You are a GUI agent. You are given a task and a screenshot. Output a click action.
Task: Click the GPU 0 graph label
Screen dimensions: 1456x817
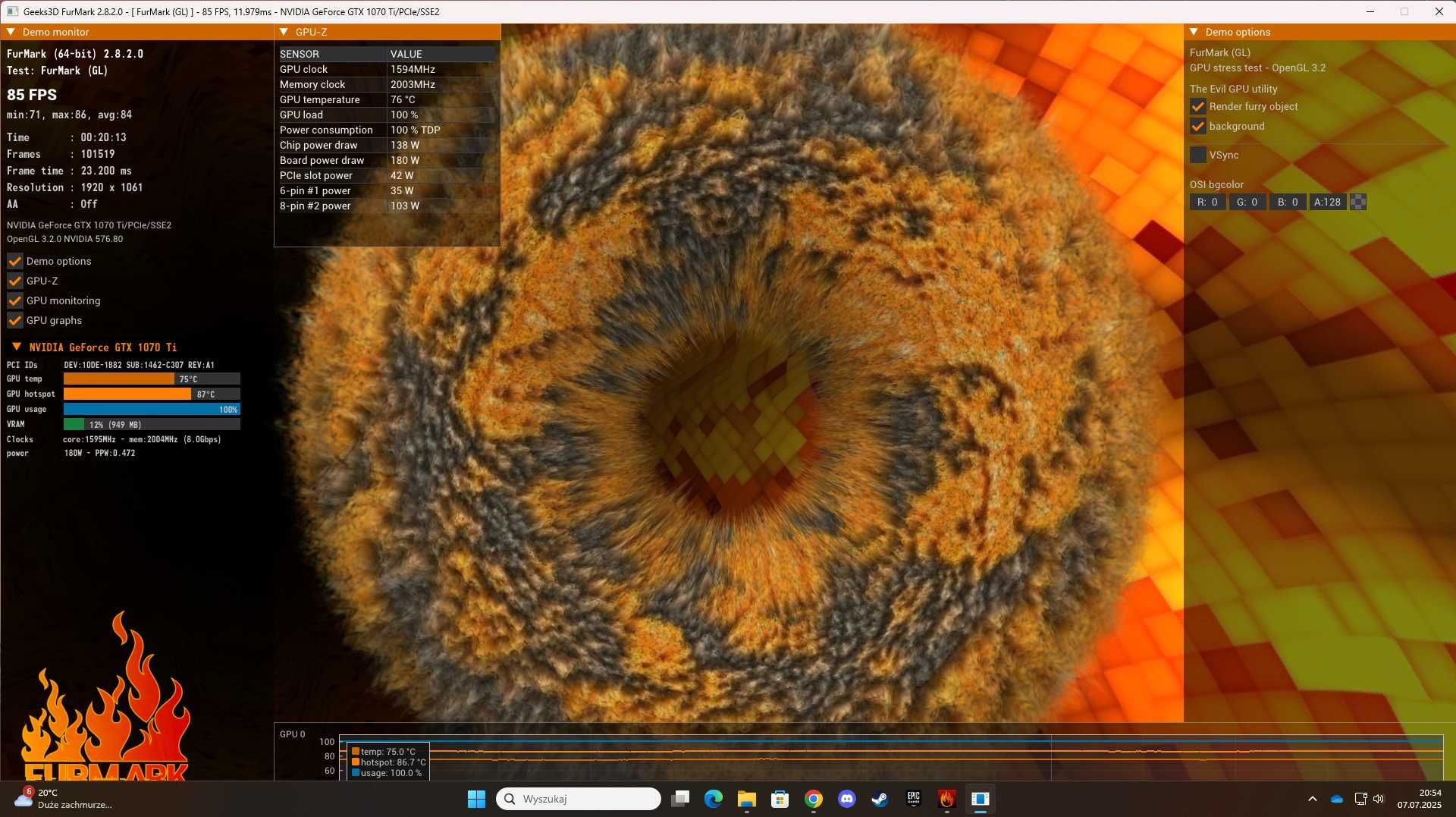[x=292, y=734]
